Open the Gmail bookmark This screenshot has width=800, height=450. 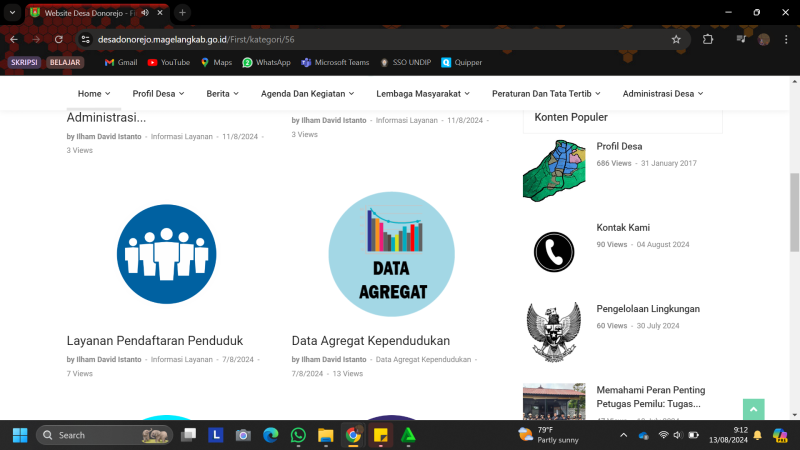(x=120, y=62)
